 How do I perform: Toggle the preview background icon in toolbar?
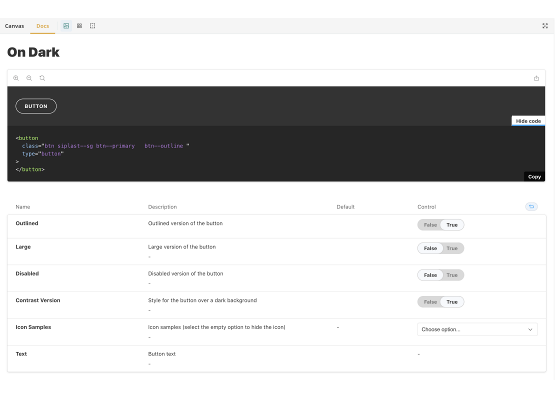66,26
